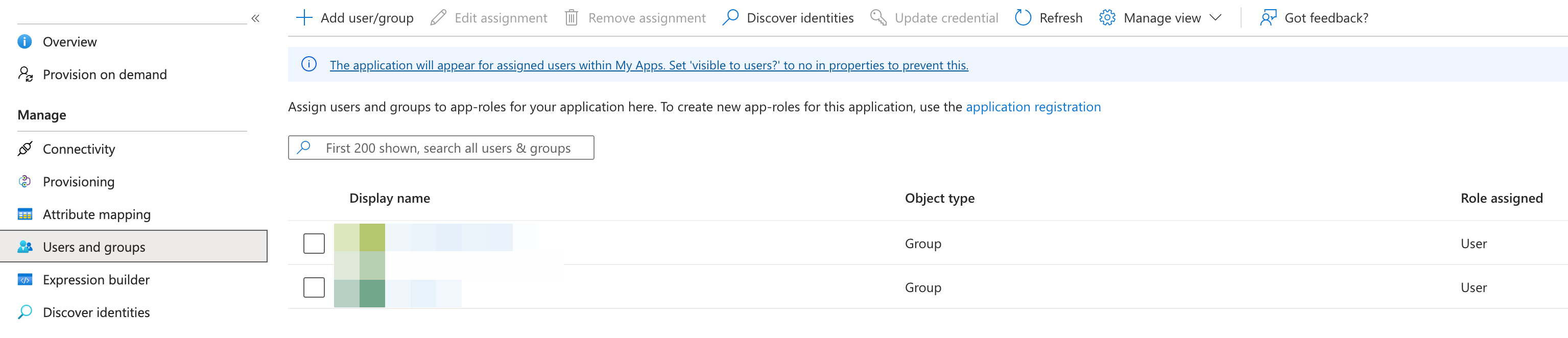
Task: Click the info icon in the banner
Action: (309, 64)
